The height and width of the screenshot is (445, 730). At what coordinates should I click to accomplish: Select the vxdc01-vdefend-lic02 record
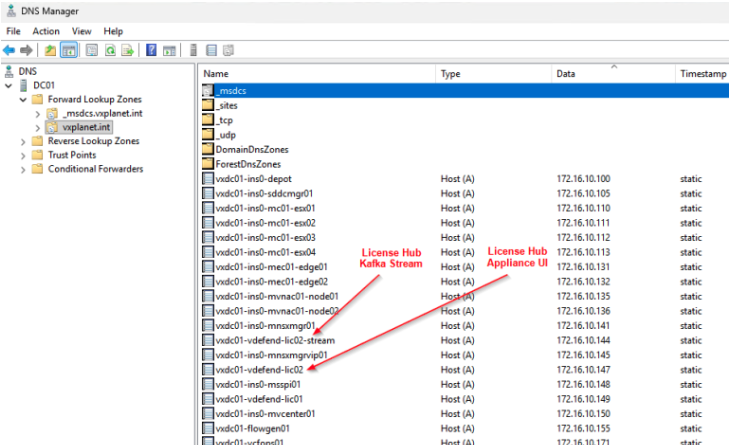tap(259, 370)
